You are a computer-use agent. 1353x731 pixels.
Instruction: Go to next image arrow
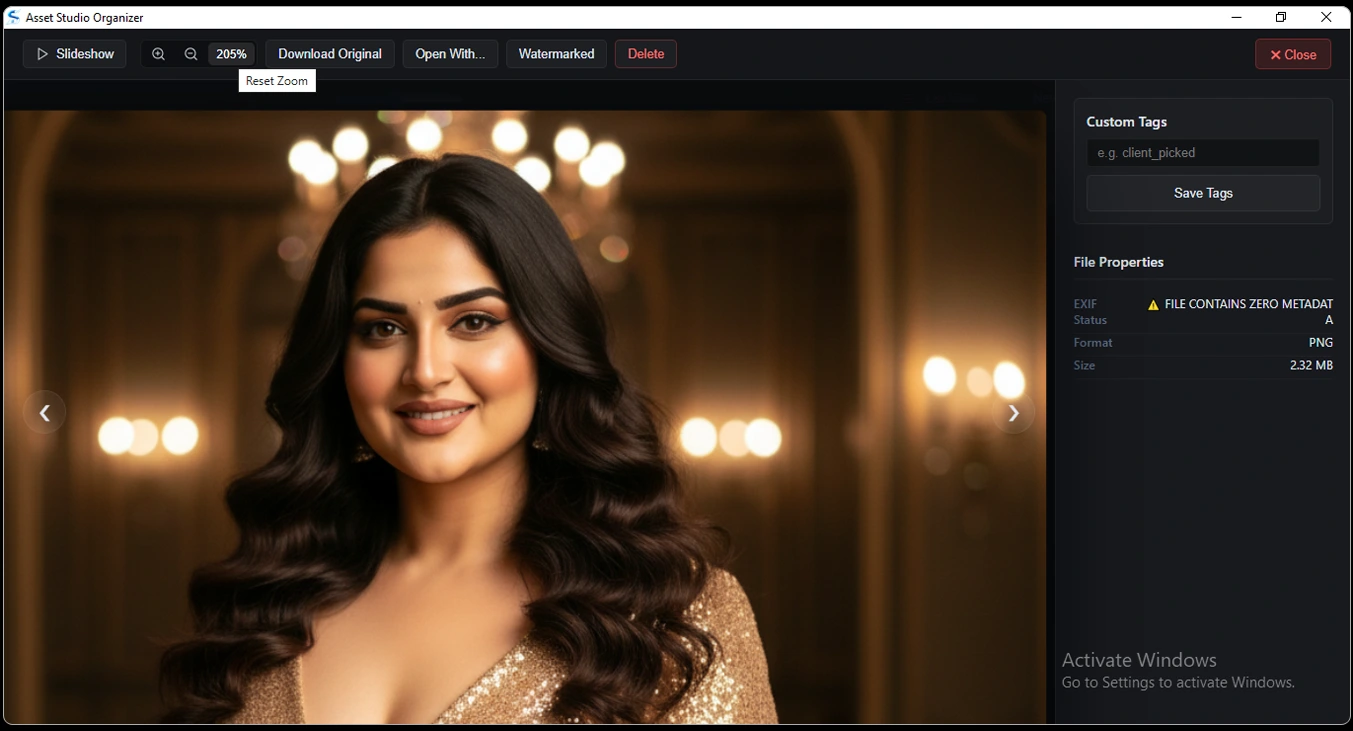coord(1013,413)
